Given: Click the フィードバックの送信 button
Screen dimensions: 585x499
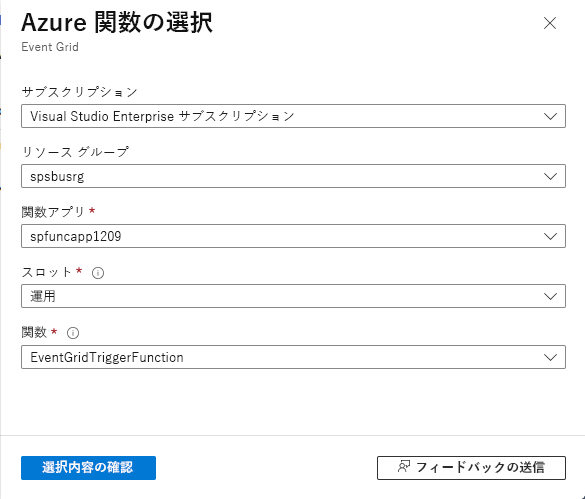Looking at the screenshot, I should pyautogui.click(x=471, y=468).
